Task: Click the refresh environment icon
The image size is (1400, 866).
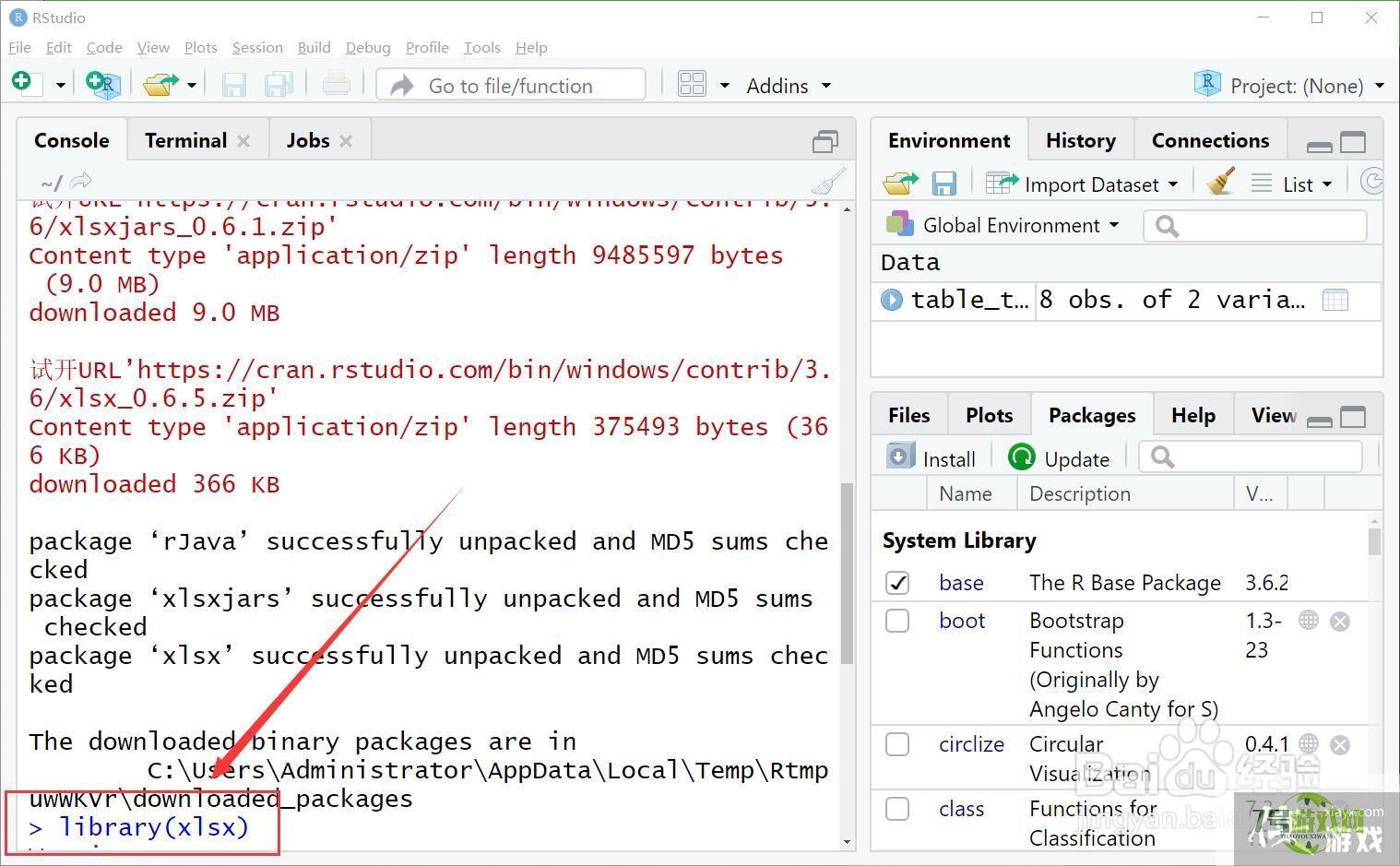Action: click(x=1372, y=182)
